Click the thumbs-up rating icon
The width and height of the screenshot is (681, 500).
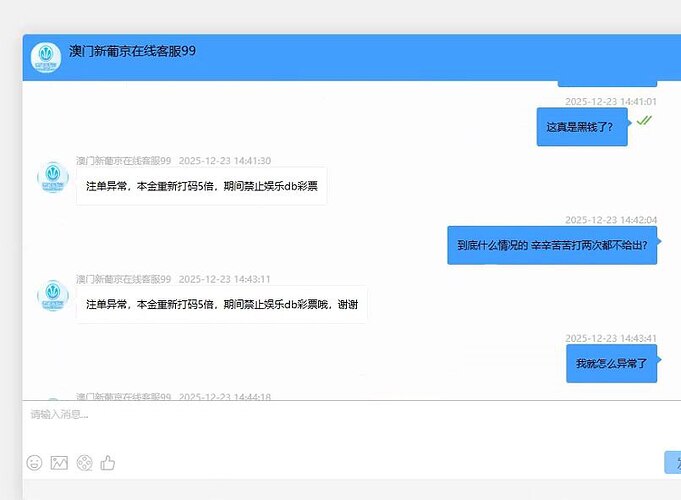pos(108,462)
